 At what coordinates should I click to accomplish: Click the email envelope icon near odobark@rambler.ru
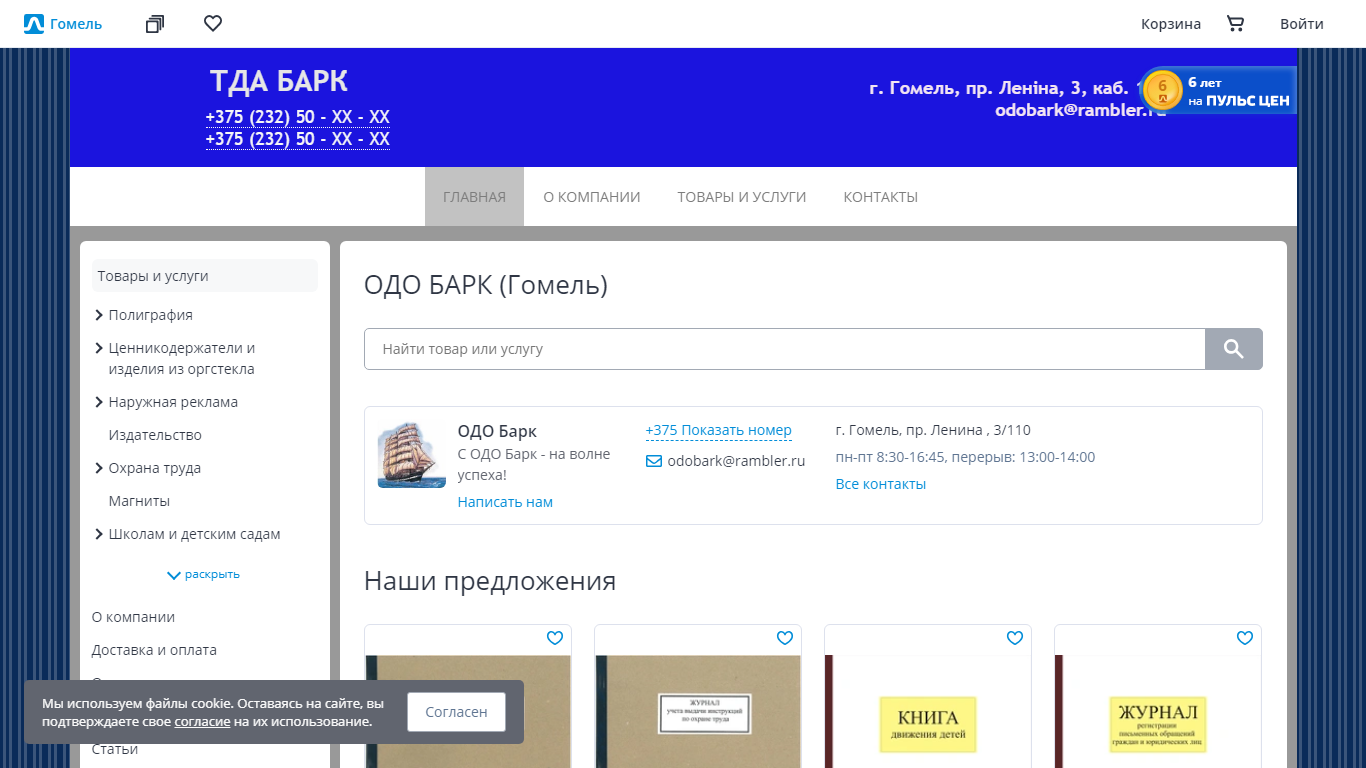[x=654, y=461]
